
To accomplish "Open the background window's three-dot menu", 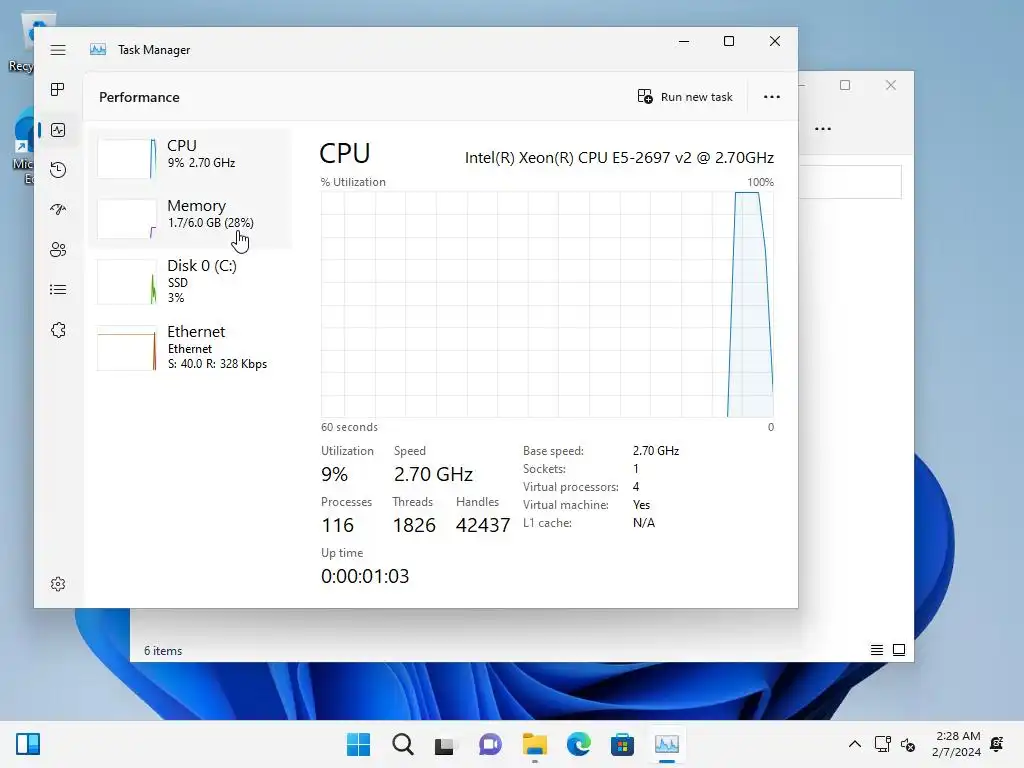I will coord(823,129).
